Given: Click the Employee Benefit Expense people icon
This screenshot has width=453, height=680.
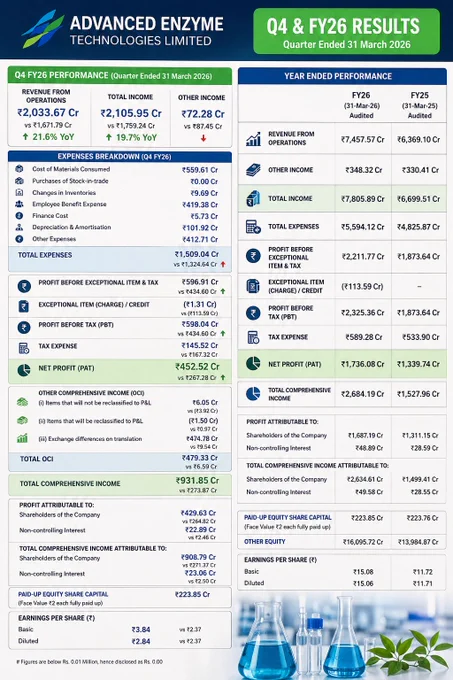Looking at the screenshot, I should coord(19,204).
